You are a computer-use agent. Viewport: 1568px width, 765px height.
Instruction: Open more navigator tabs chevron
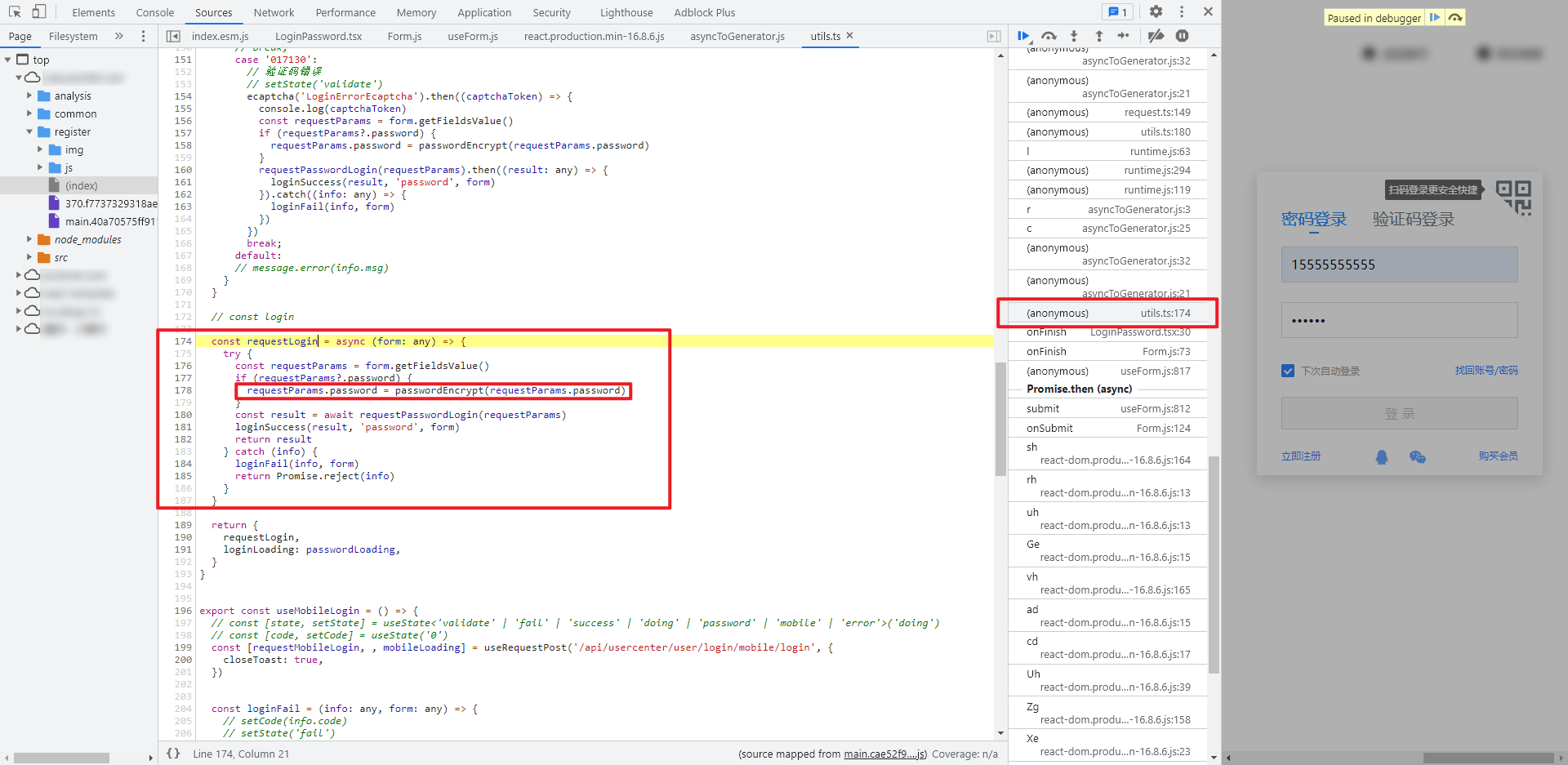(x=119, y=36)
